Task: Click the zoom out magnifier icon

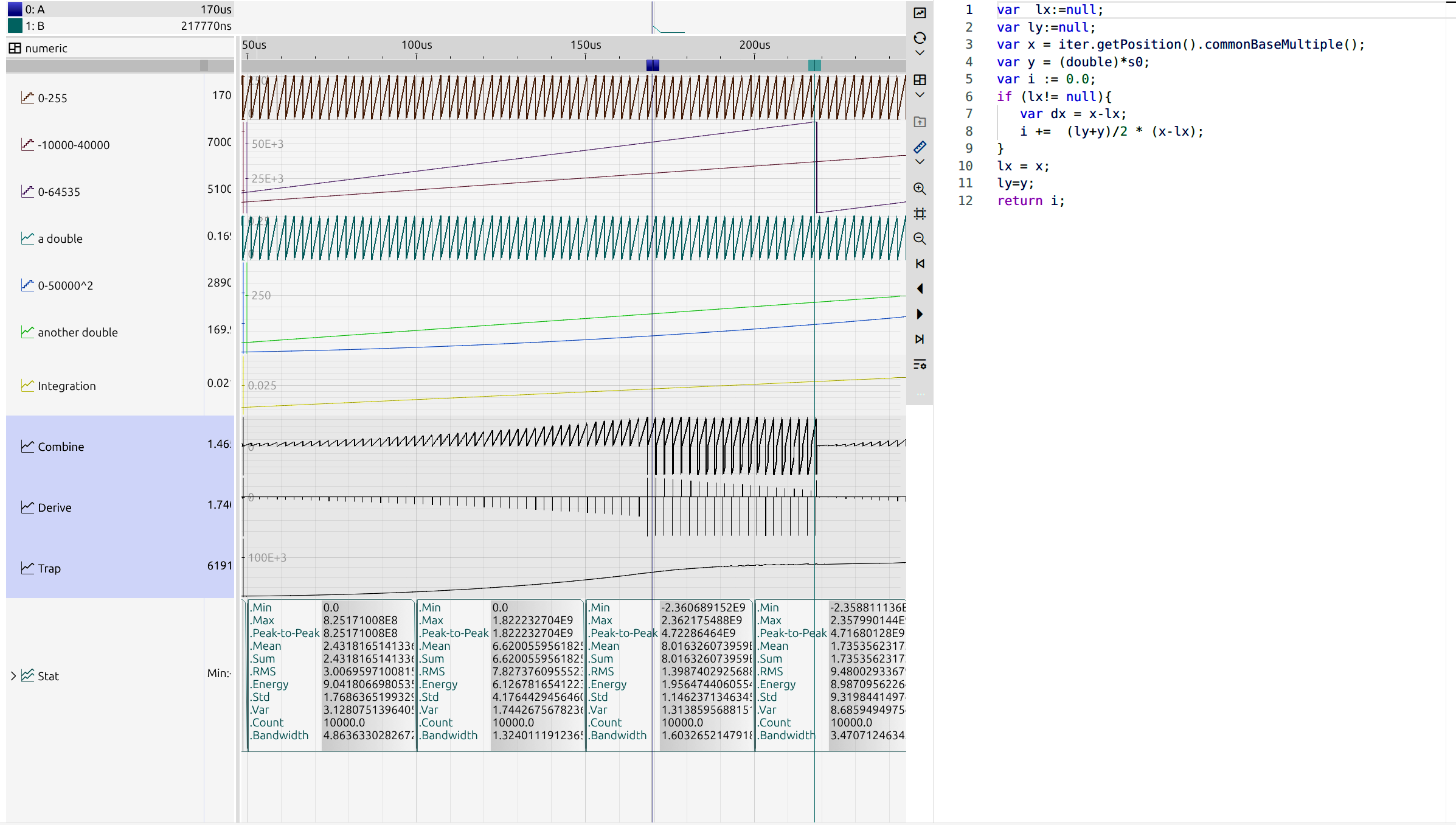Action: coord(920,239)
